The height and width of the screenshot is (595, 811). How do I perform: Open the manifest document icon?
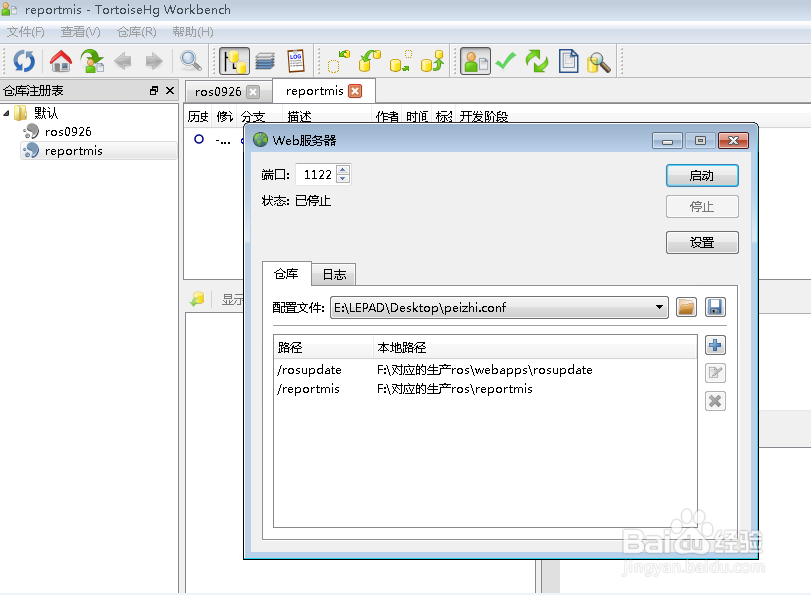click(x=568, y=61)
